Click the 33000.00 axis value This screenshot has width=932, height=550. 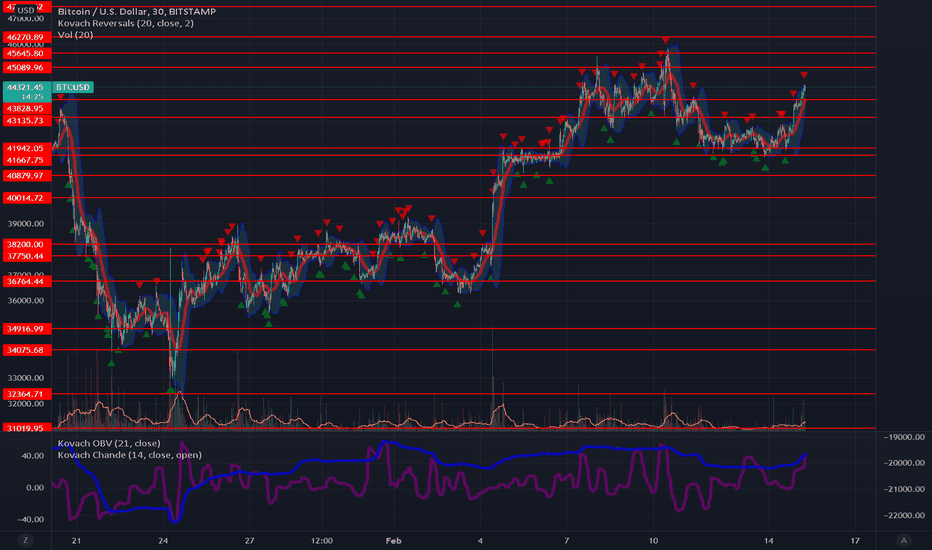pyautogui.click(x=26, y=378)
